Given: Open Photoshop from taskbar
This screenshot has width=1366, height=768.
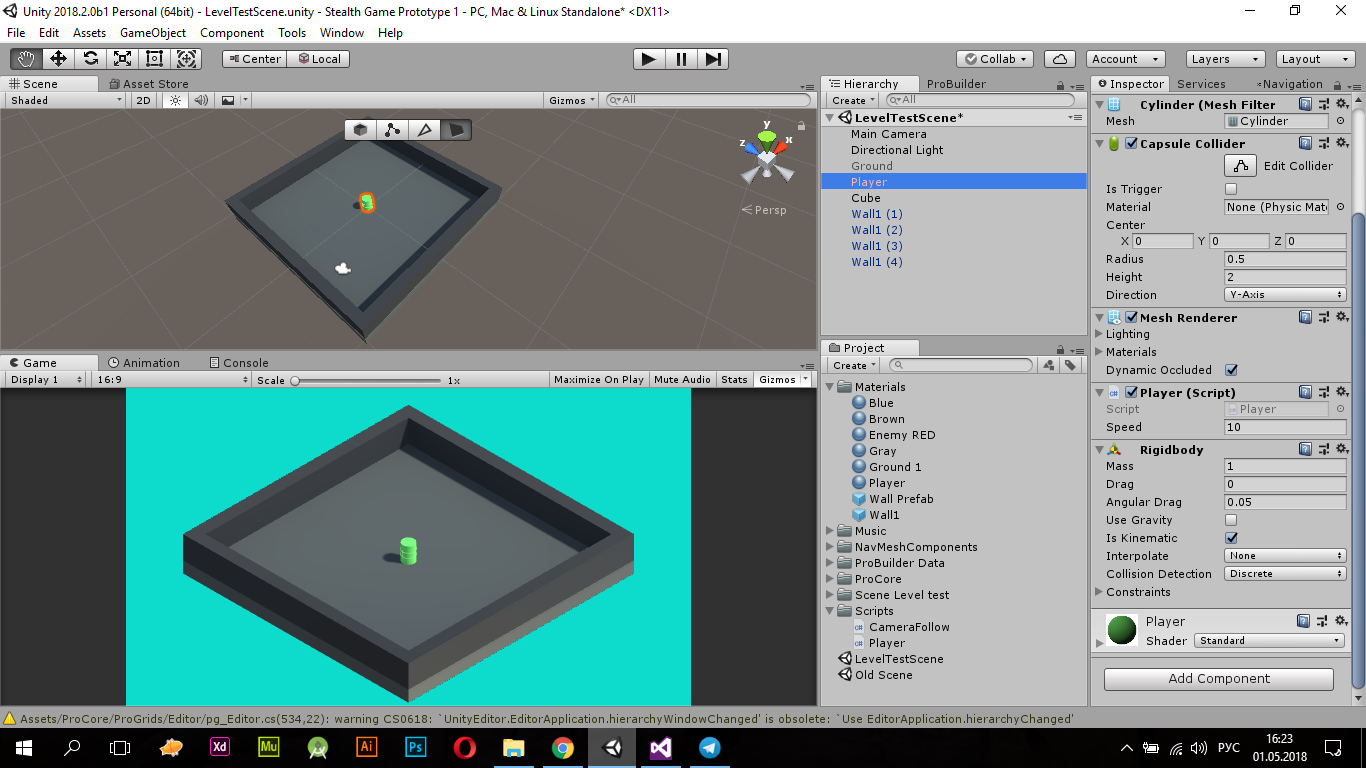Looking at the screenshot, I should pos(415,747).
